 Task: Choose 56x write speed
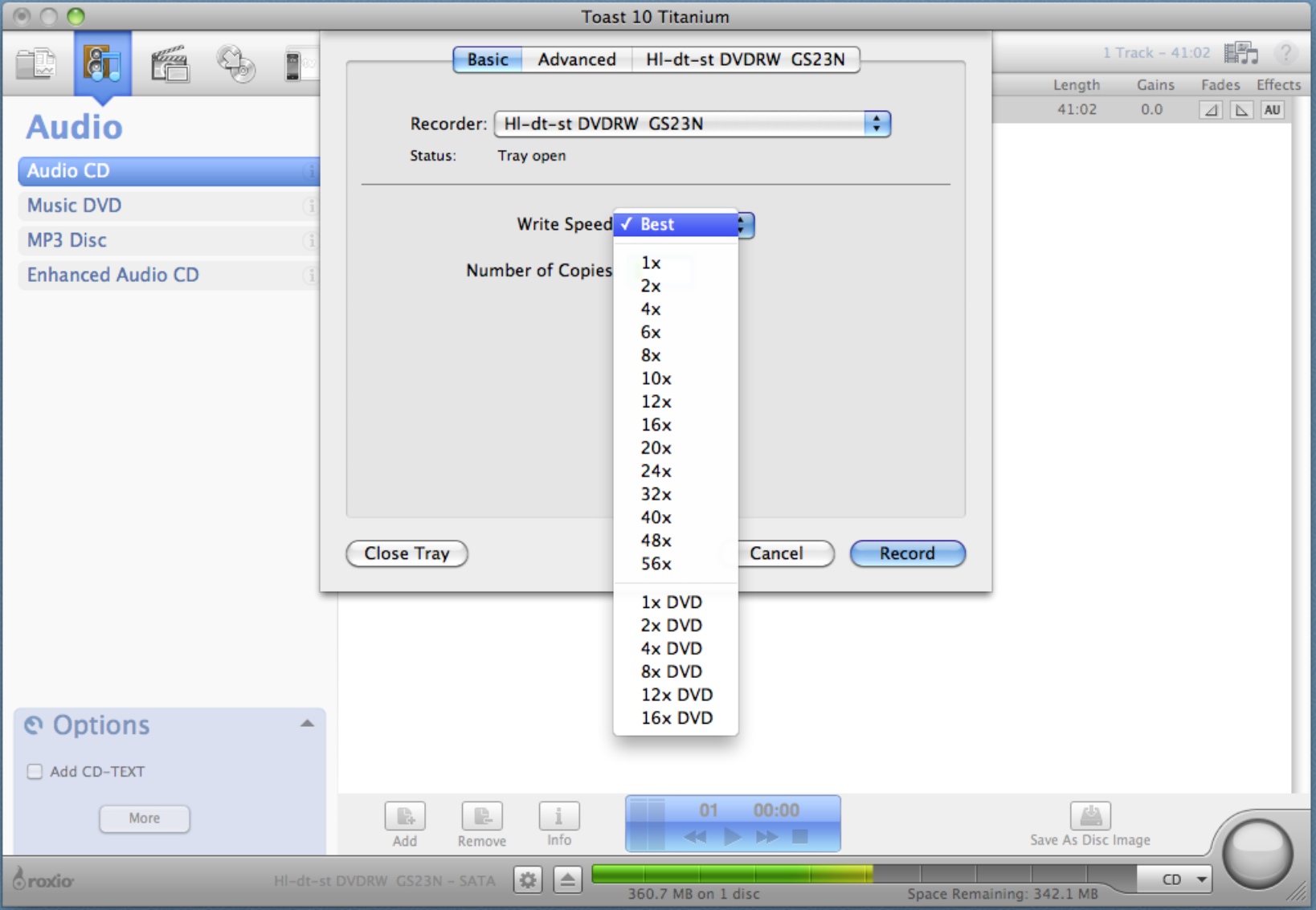[x=676, y=564]
